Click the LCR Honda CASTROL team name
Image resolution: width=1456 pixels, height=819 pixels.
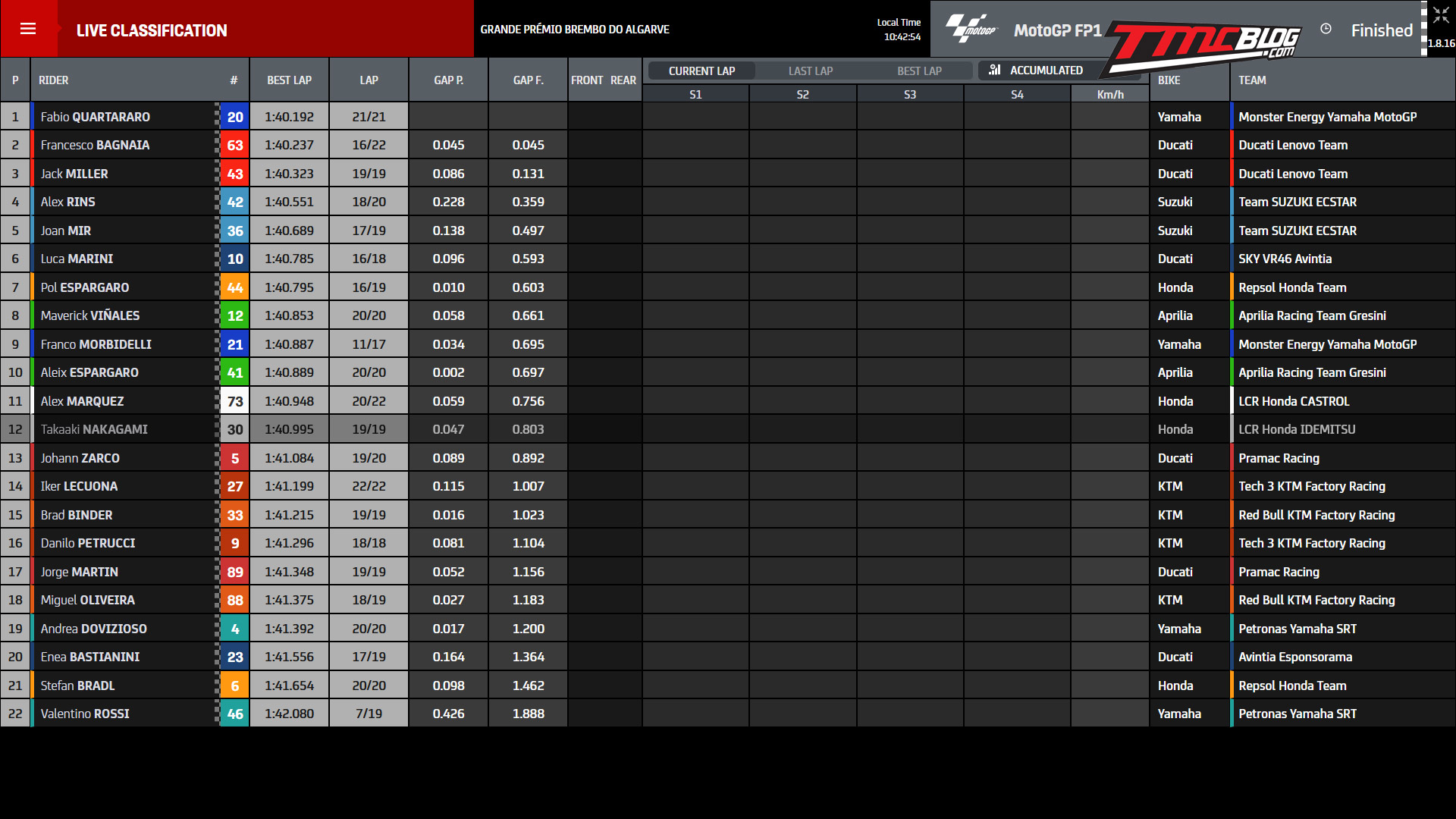click(1294, 401)
